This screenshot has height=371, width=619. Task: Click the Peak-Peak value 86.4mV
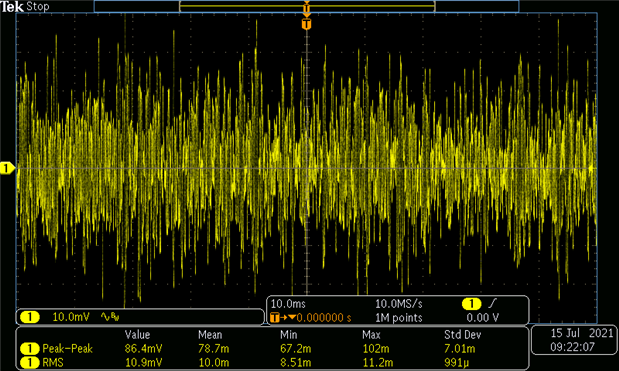pyautogui.click(x=143, y=349)
